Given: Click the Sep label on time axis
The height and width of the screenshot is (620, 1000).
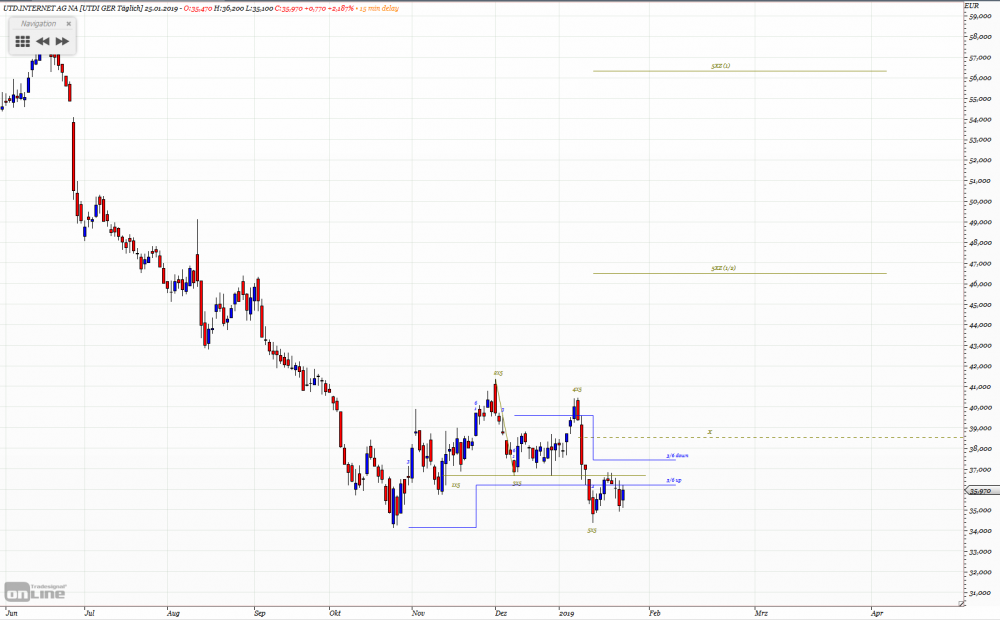Looking at the screenshot, I should coord(260,613).
